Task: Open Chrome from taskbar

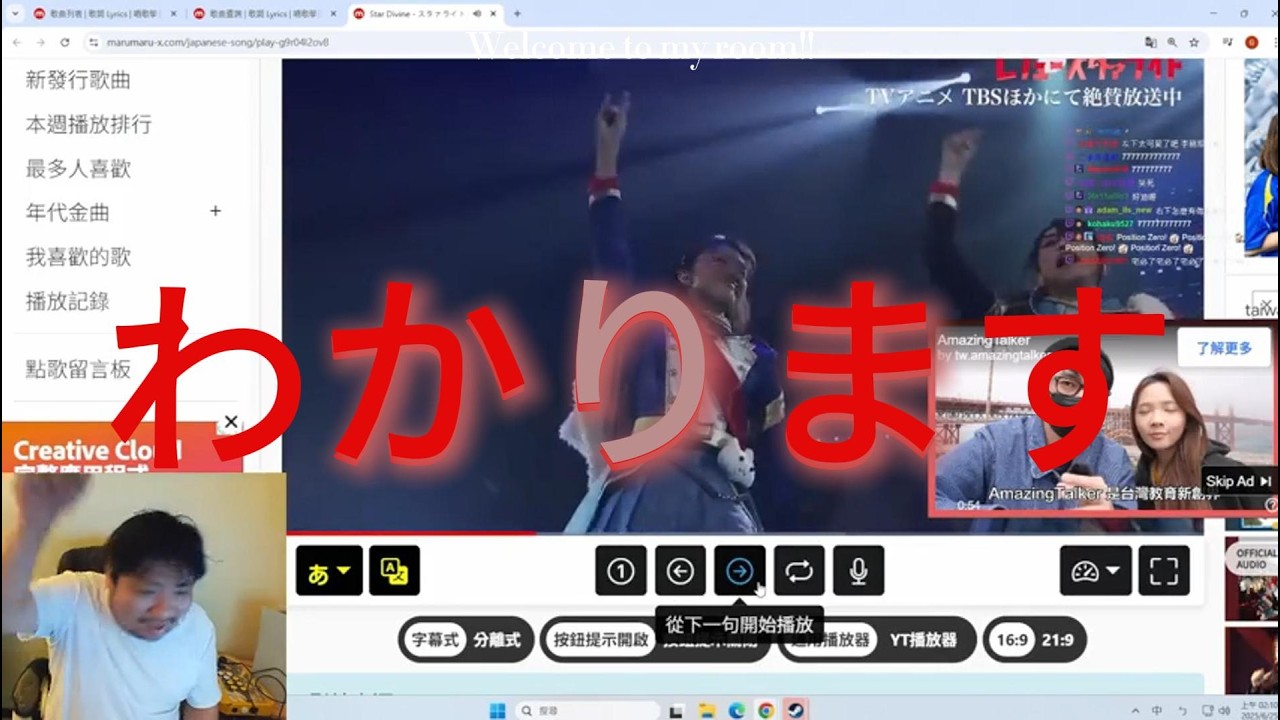Action: [x=765, y=710]
